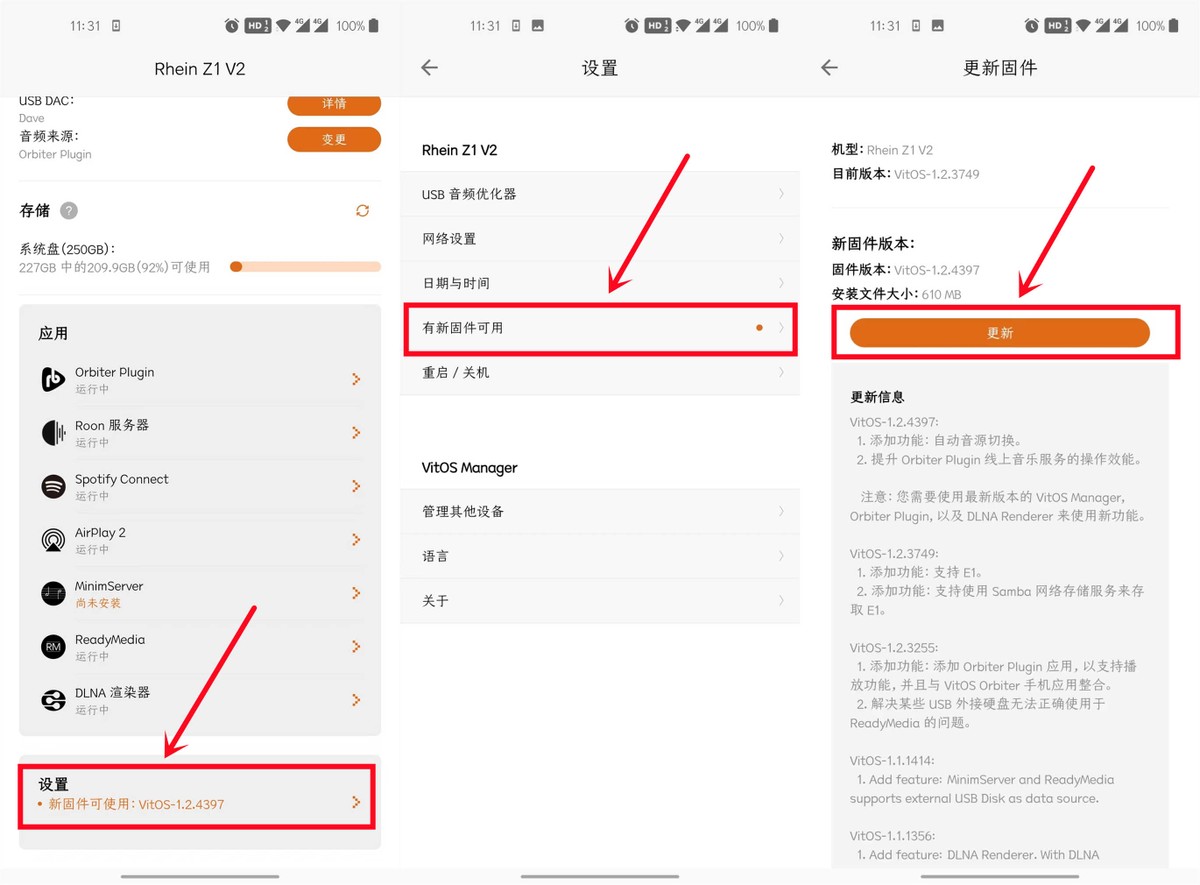This screenshot has width=1200, height=885.
Task: Tap the Spotify Connect icon
Action: [x=53, y=487]
